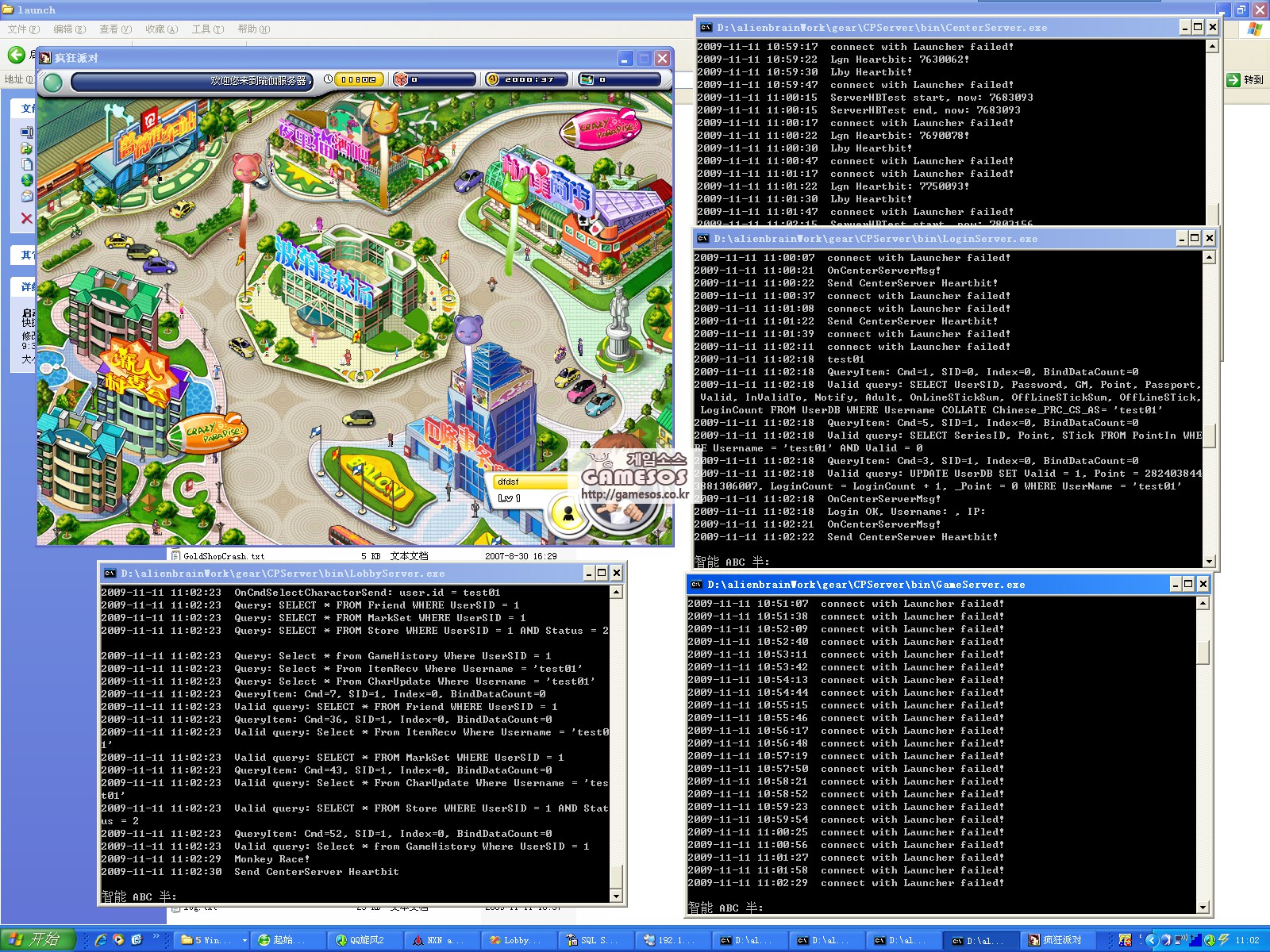Switch to QQ旋风2 taskbar button
1270x952 pixels.
pyautogui.click(x=367, y=940)
